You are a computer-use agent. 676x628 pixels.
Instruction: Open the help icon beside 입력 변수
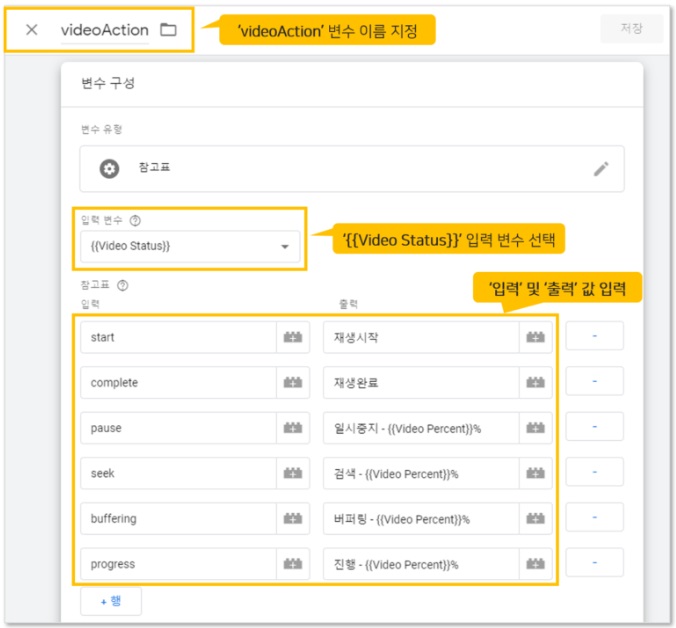135,221
